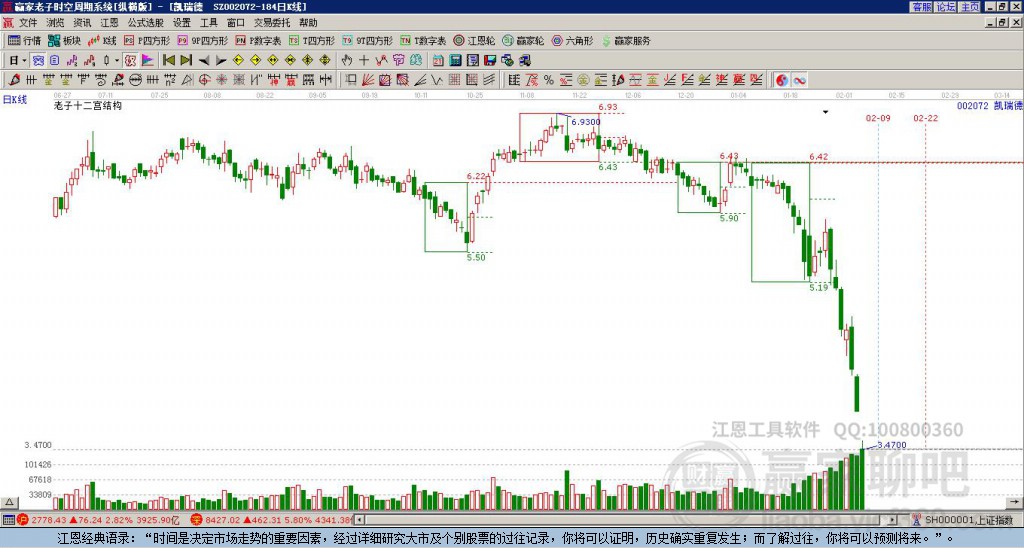Open the 9P四方形 tool

click(x=202, y=40)
